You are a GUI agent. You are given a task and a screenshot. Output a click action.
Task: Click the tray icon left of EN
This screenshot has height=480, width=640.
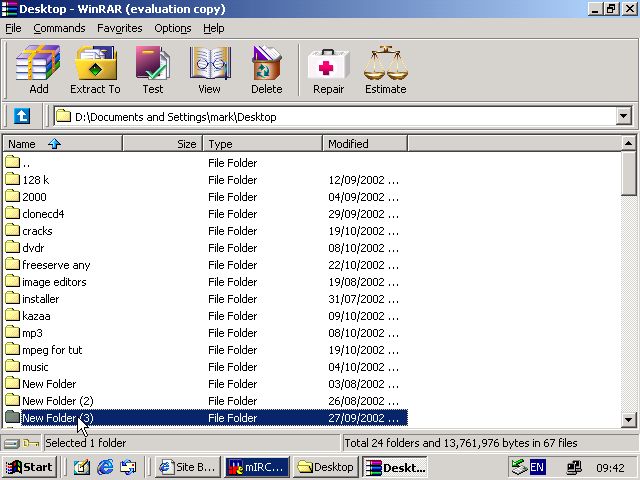click(520, 467)
